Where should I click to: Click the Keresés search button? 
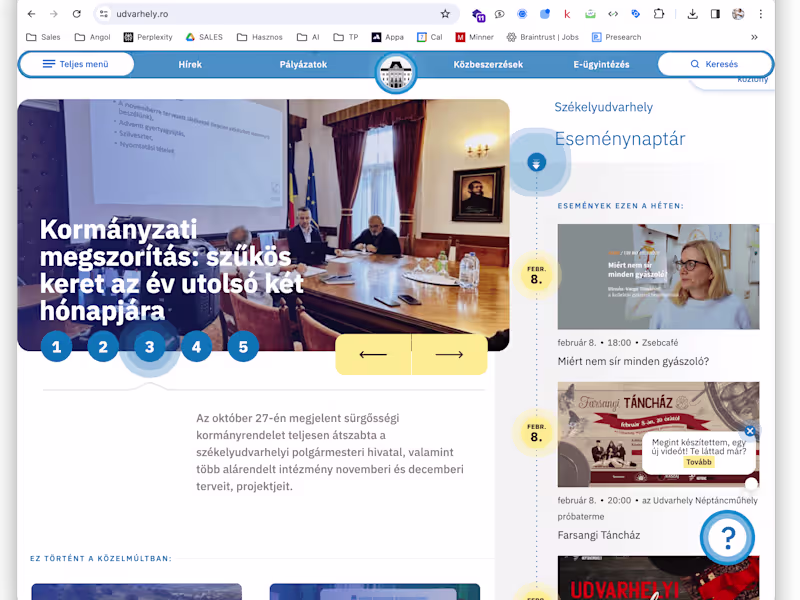click(715, 64)
